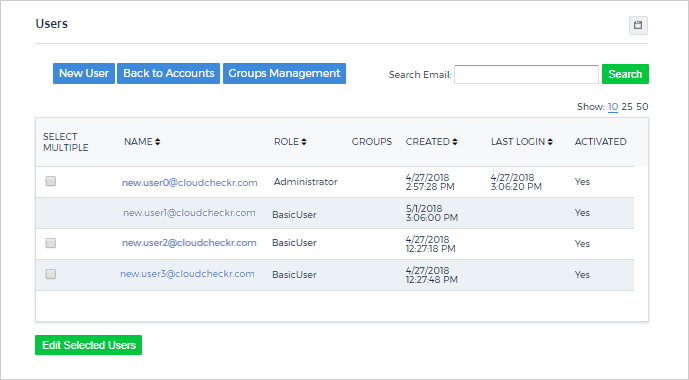Image resolution: width=689 pixels, height=380 pixels.
Task: Tick the checkbox for new.user0@cloudcheckr.com
Action: (51, 181)
